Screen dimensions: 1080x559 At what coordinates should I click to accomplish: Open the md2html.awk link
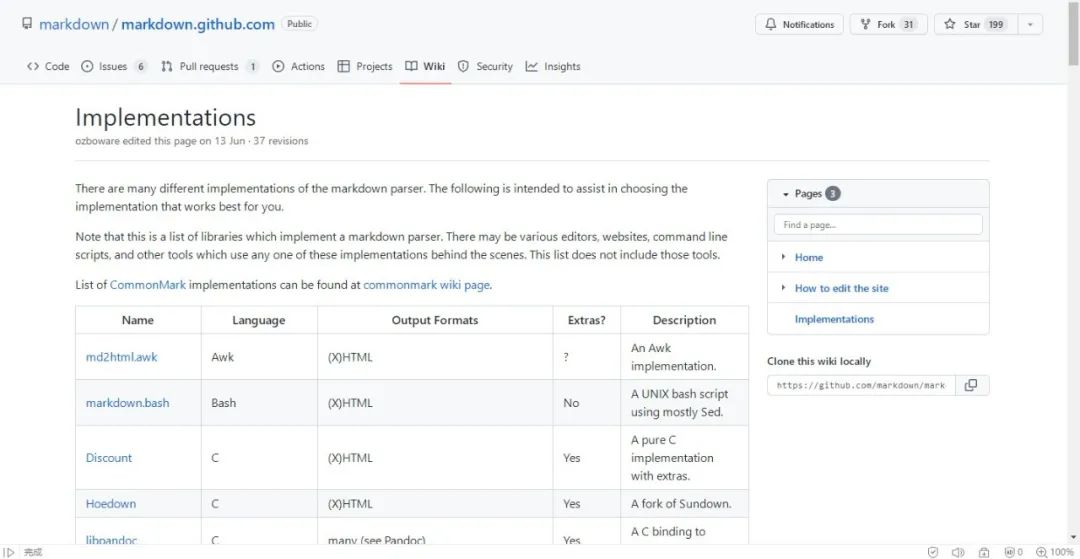[121, 357]
